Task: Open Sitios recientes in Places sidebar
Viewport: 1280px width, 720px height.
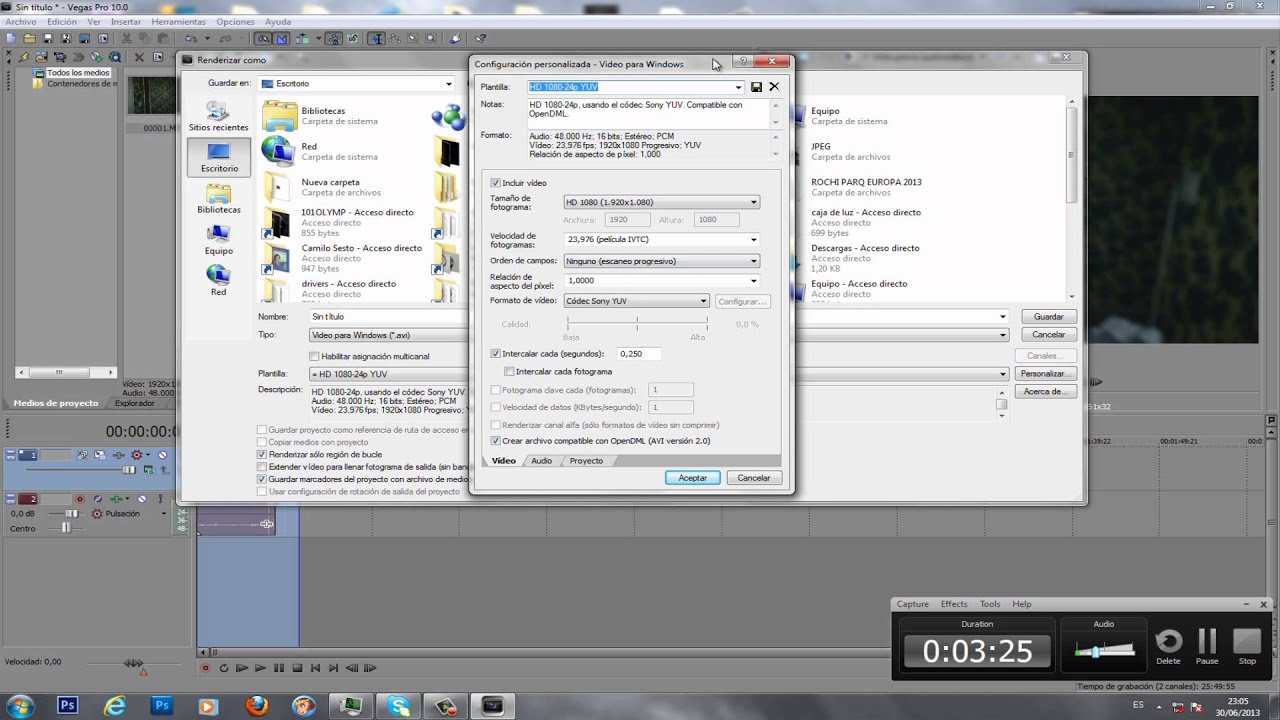Action: (219, 116)
